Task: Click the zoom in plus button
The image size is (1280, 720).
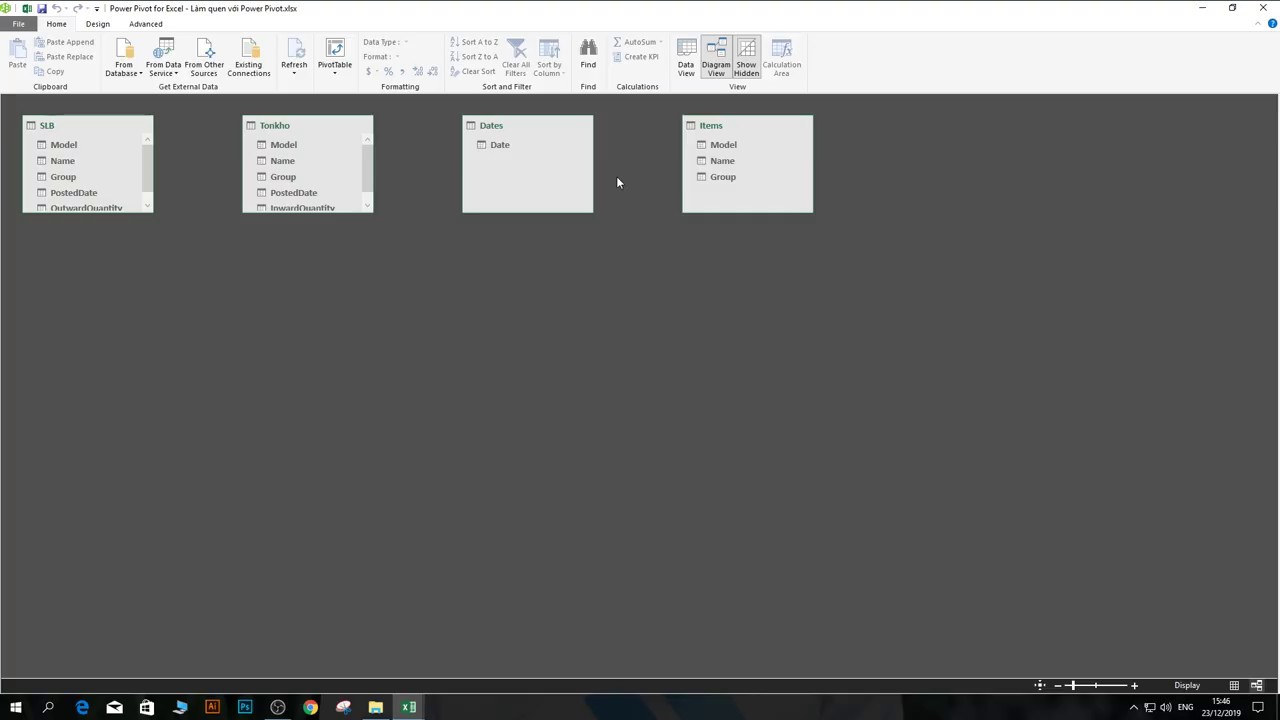Action: (1134, 686)
